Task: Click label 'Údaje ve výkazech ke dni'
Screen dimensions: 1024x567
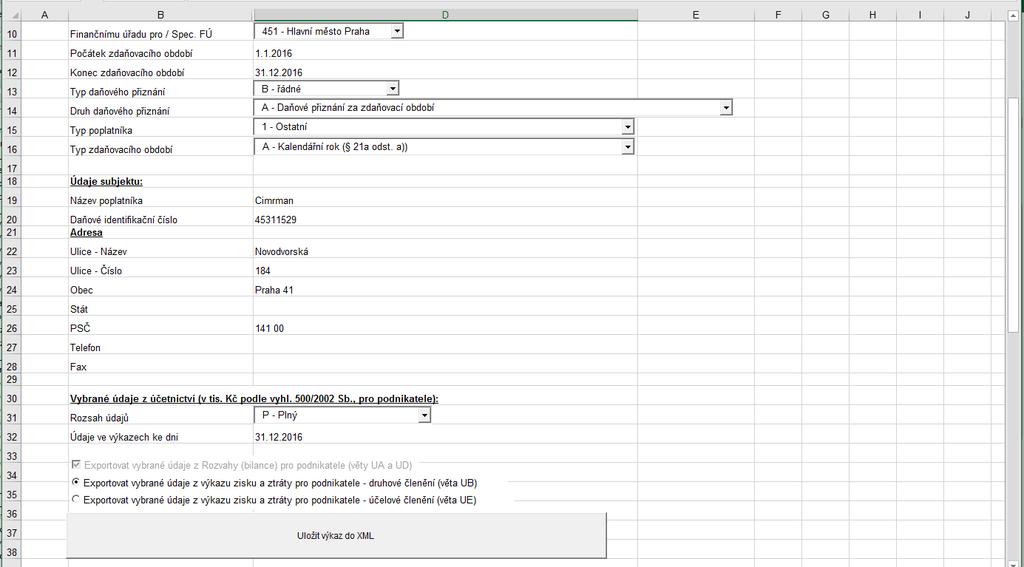Action: click(124, 437)
